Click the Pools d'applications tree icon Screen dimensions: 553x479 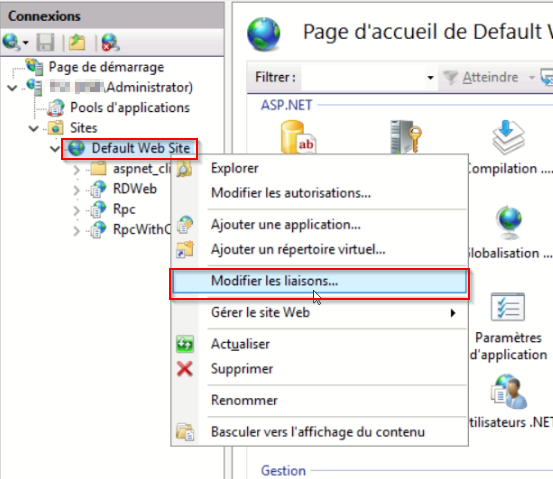click(x=56, y=108)
